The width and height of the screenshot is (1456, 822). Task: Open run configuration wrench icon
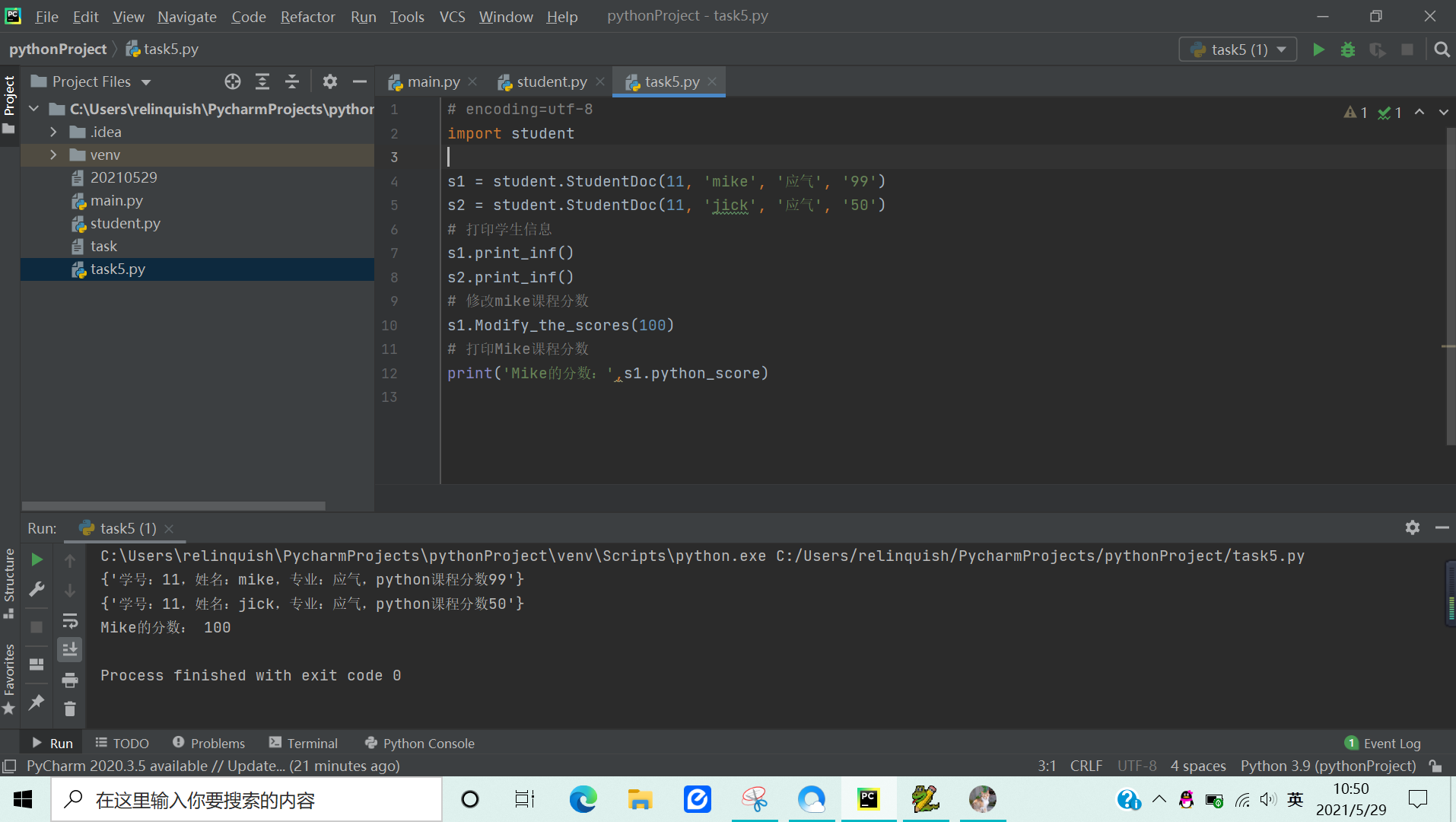point(37,590)
